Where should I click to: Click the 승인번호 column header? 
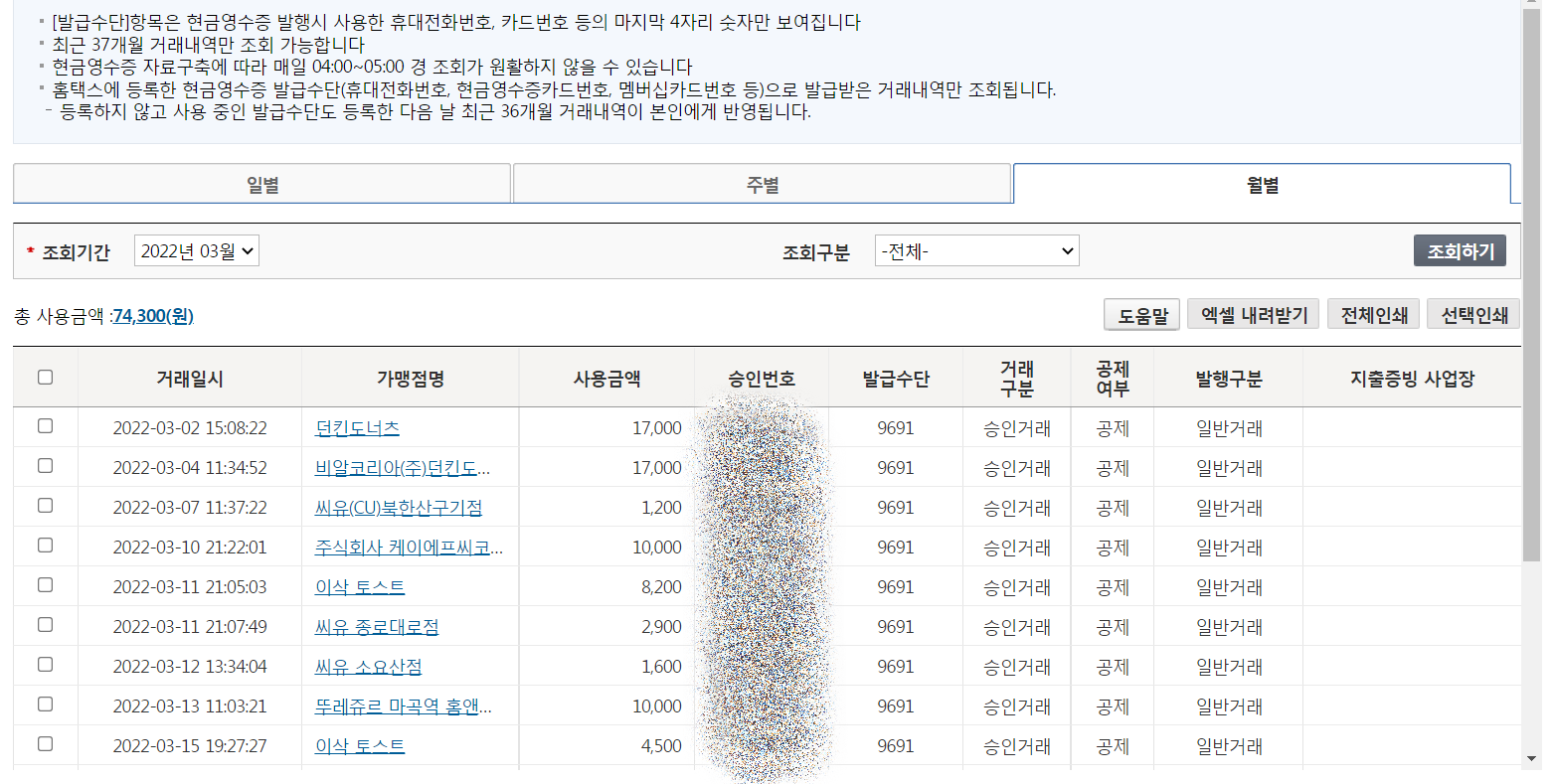tap(762, 379)
